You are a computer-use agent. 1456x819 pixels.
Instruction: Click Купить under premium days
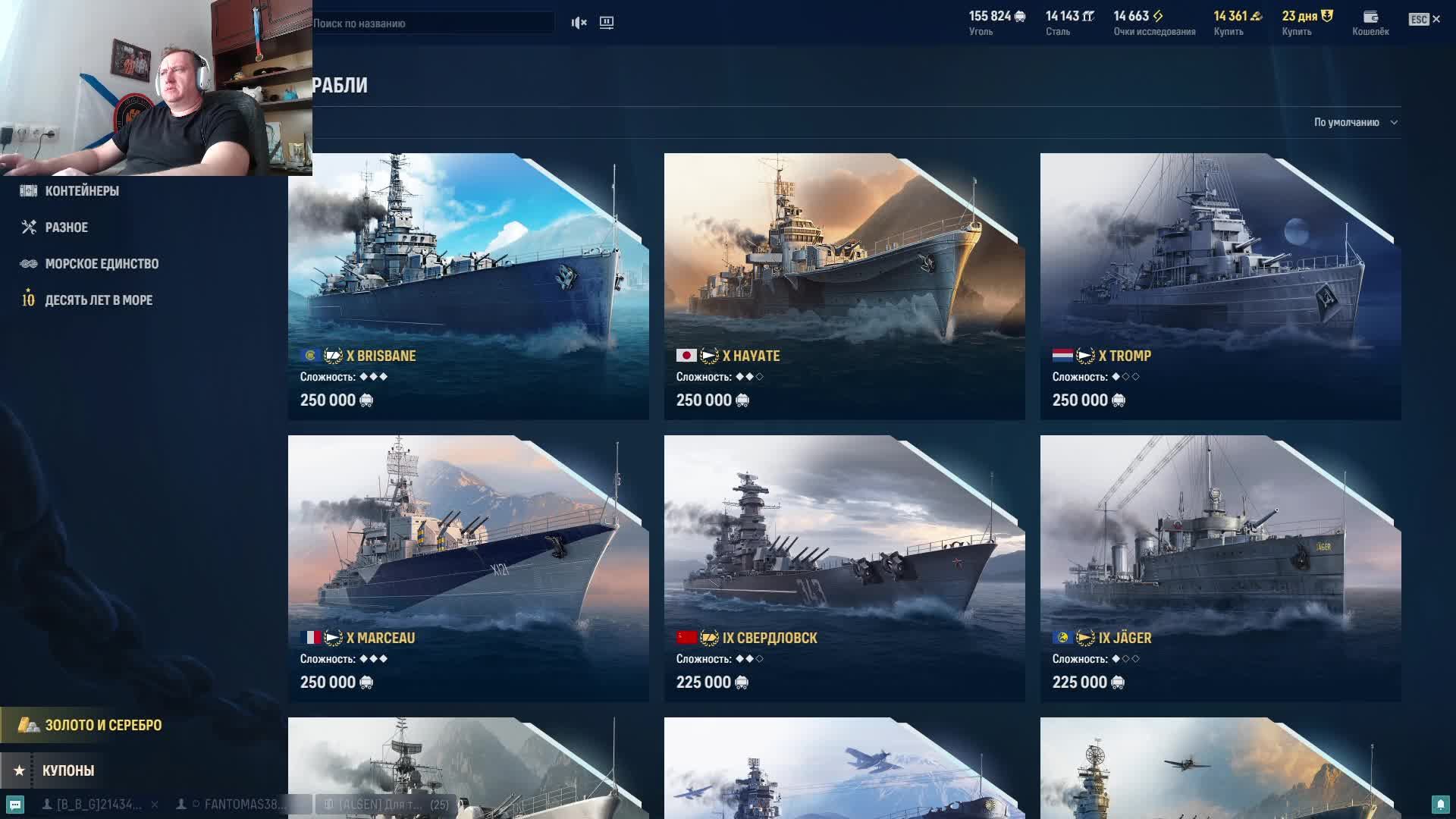(x=1296, y=32)
